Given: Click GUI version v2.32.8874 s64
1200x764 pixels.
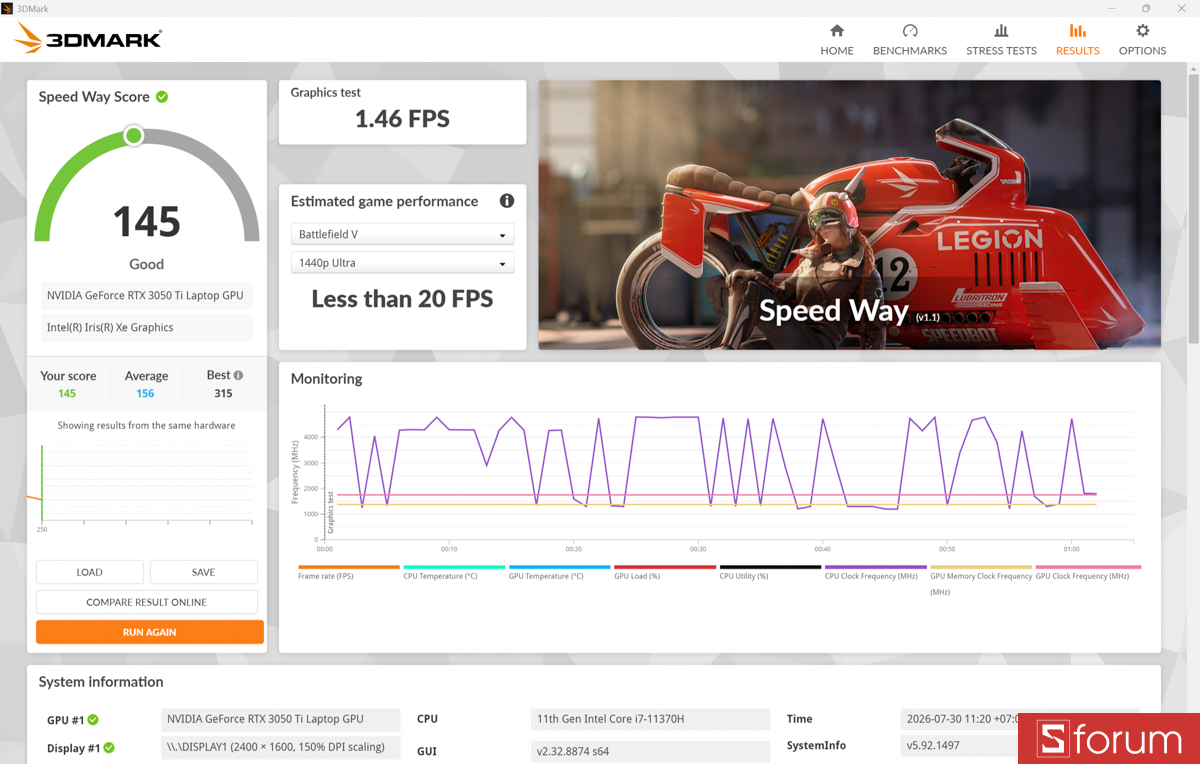Looking at the screenshot, I should 651,750.
